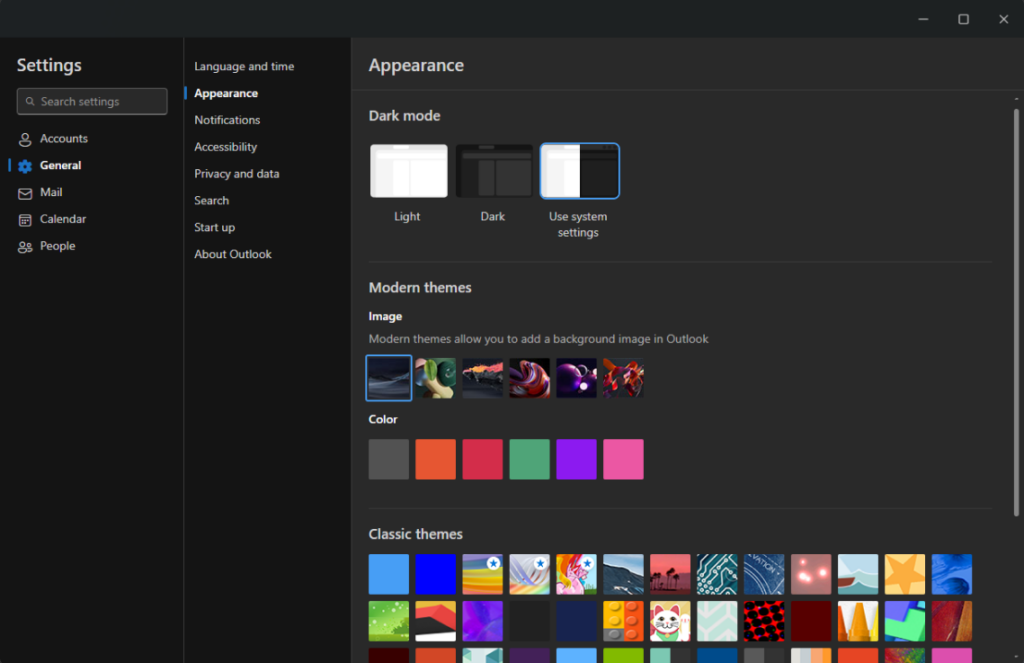Pick the pink modern color swatch
This screenshot has height=663, width=1024.
tap(624, 459)
